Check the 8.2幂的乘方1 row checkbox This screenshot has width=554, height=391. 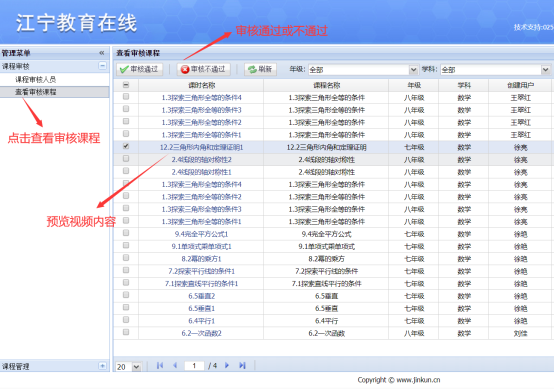point(126,258)
